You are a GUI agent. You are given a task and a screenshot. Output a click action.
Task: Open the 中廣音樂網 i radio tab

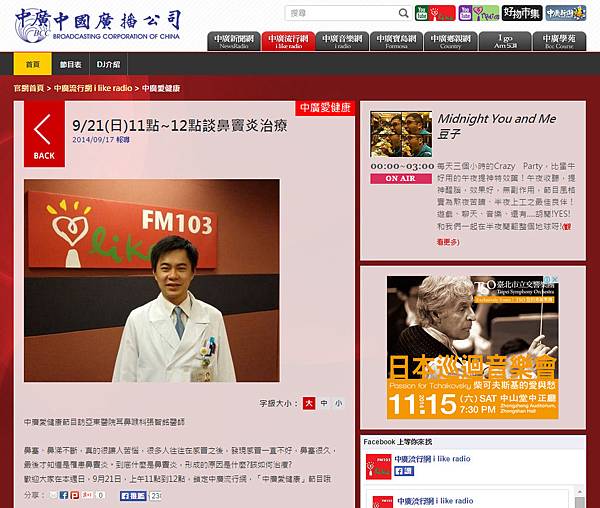tap(342, 41)
